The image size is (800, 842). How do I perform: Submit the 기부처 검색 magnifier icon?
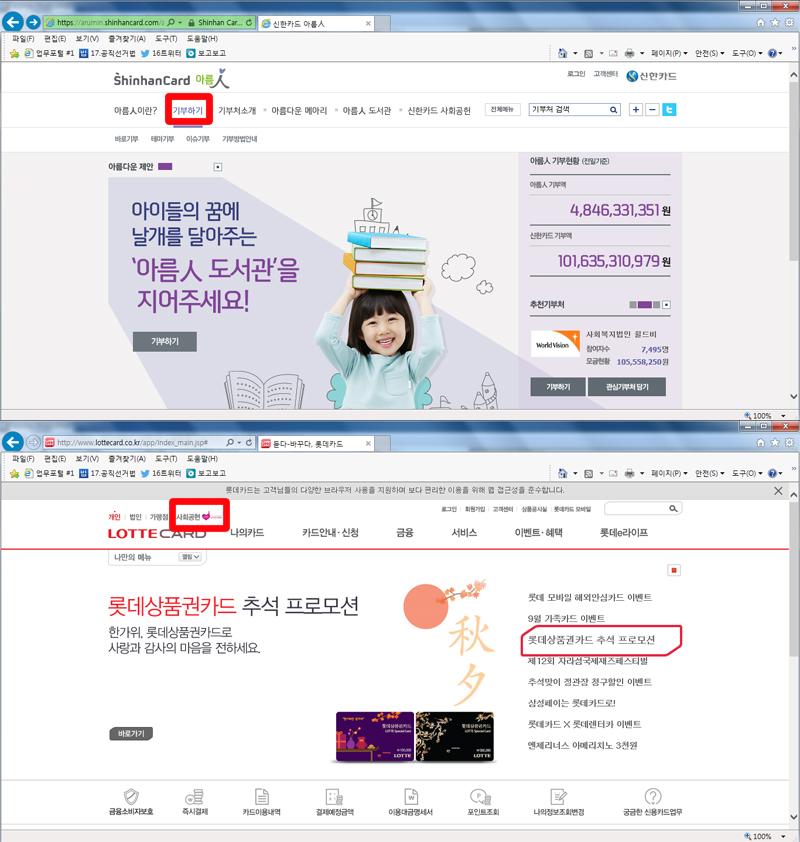(613, 110)
